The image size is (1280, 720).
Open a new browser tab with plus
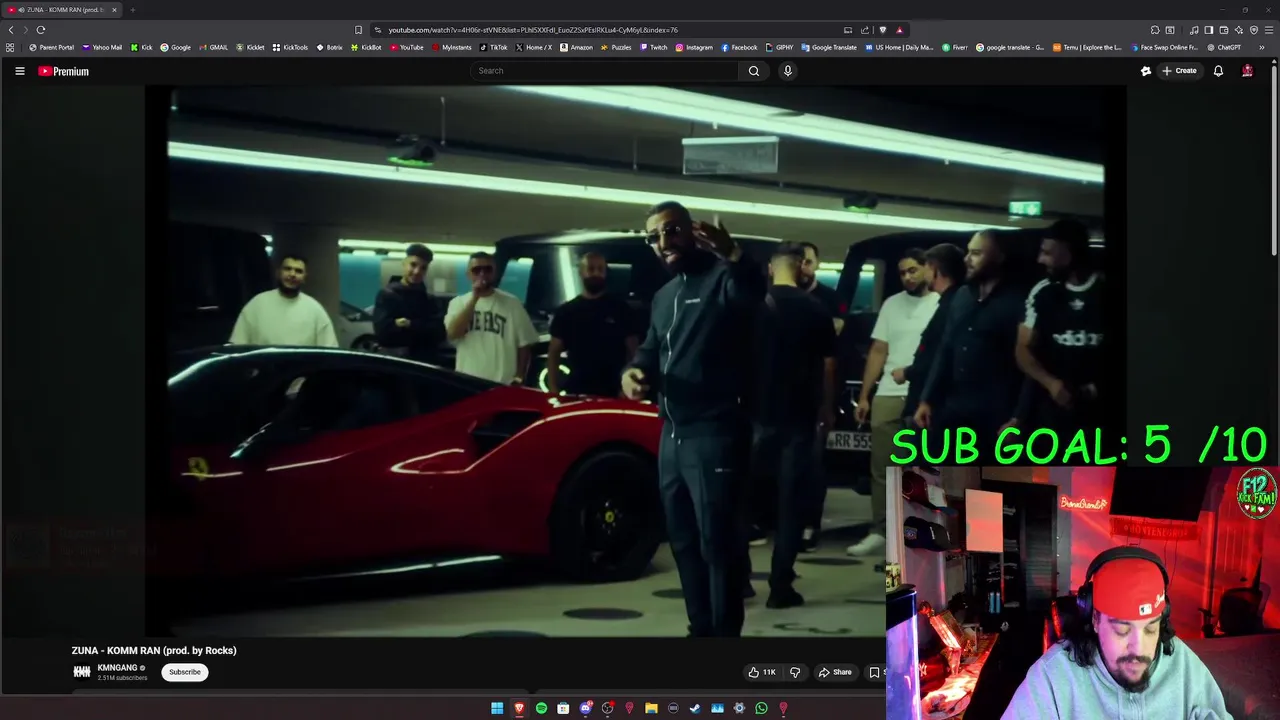(x=132, y=10)
